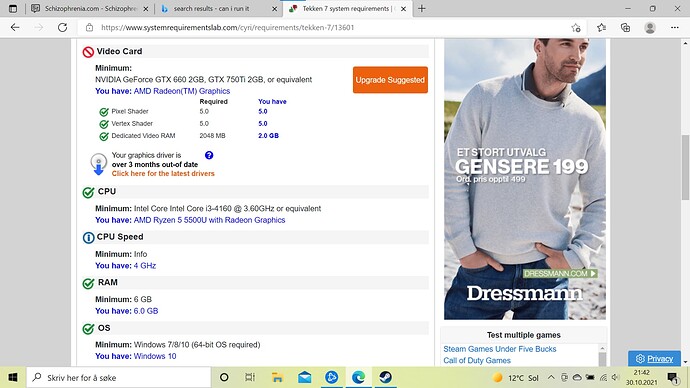The height and width of the screenshot is (388, 690).
Task: Open the user profile icon
Action: 650,28
